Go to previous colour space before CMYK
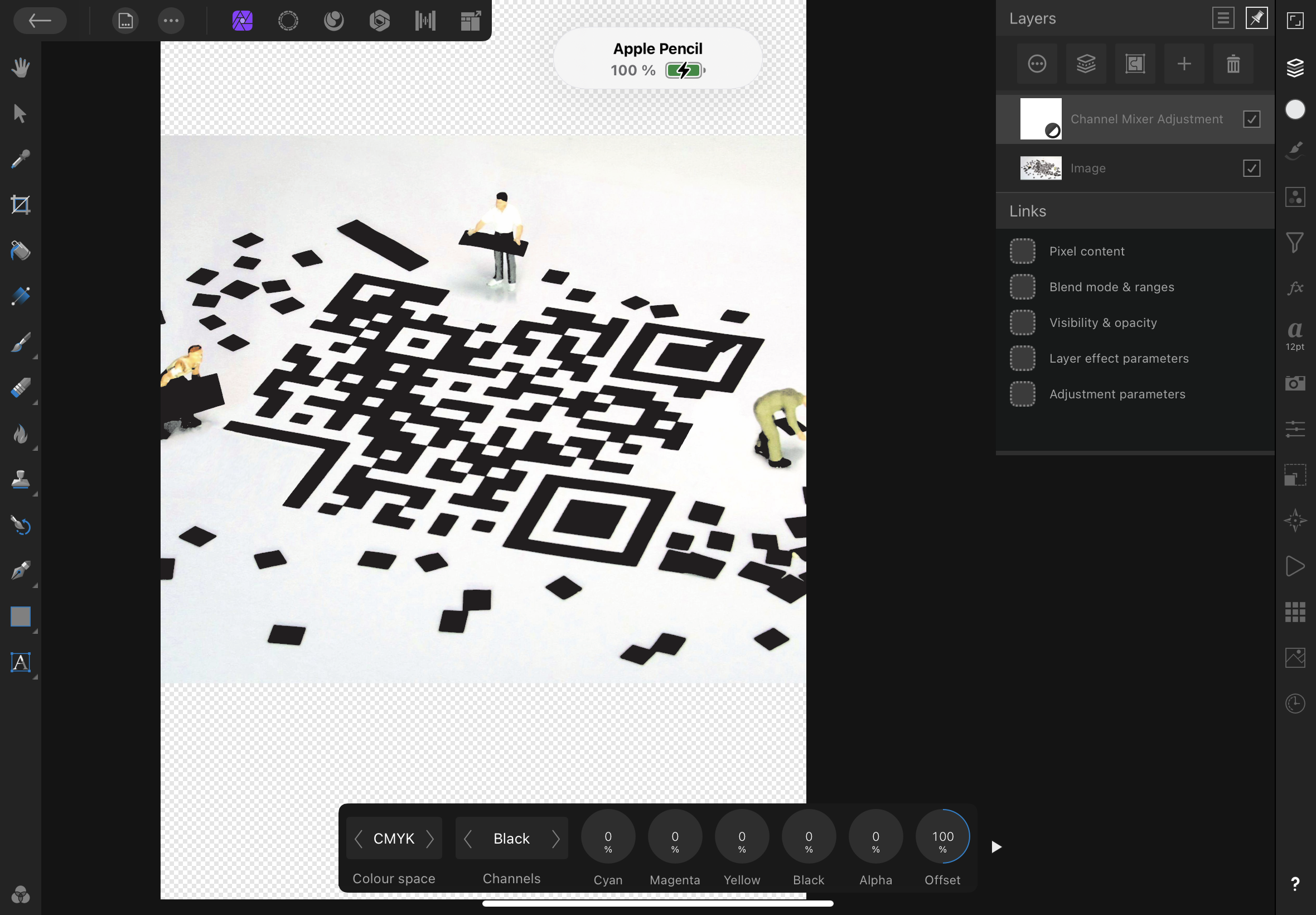Screen dimensions: 1316x915 click(359, 839)
